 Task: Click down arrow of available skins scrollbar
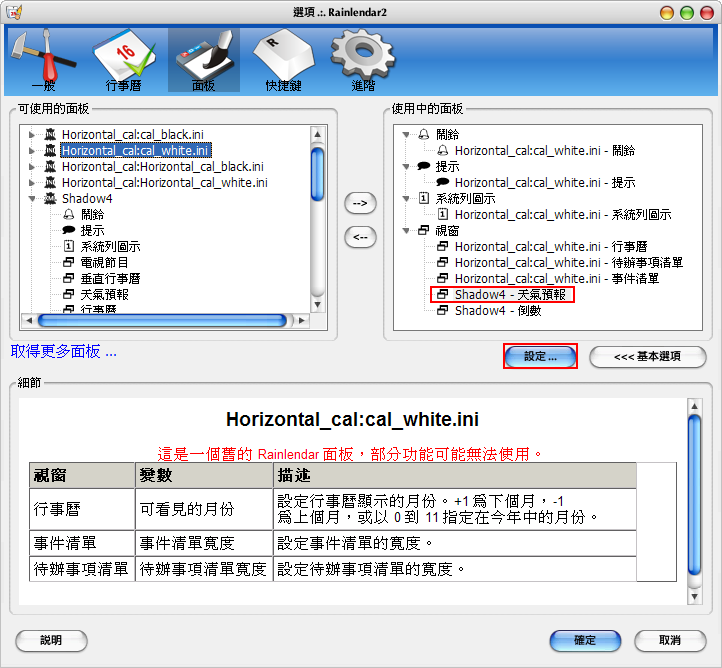317,305
